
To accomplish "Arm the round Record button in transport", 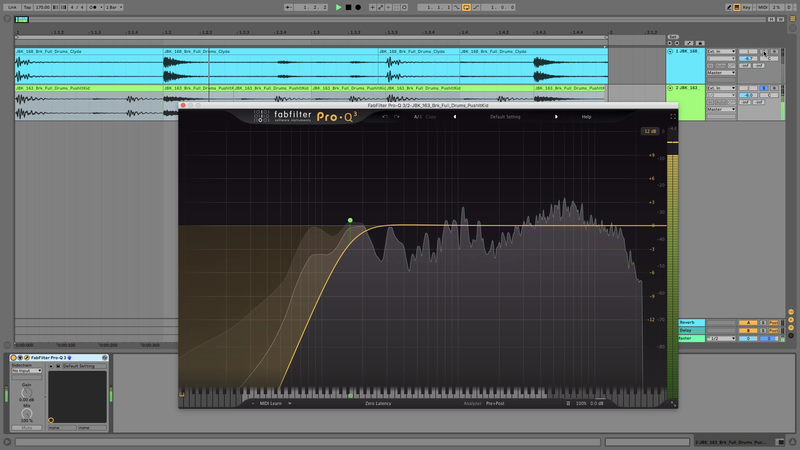I will pos(358,7).
